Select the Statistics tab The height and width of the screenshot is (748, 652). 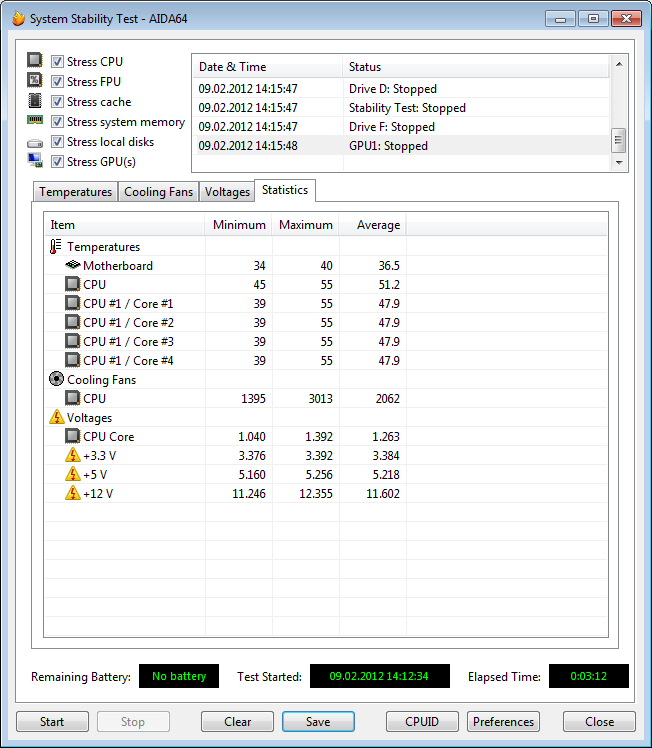(285, 190)
